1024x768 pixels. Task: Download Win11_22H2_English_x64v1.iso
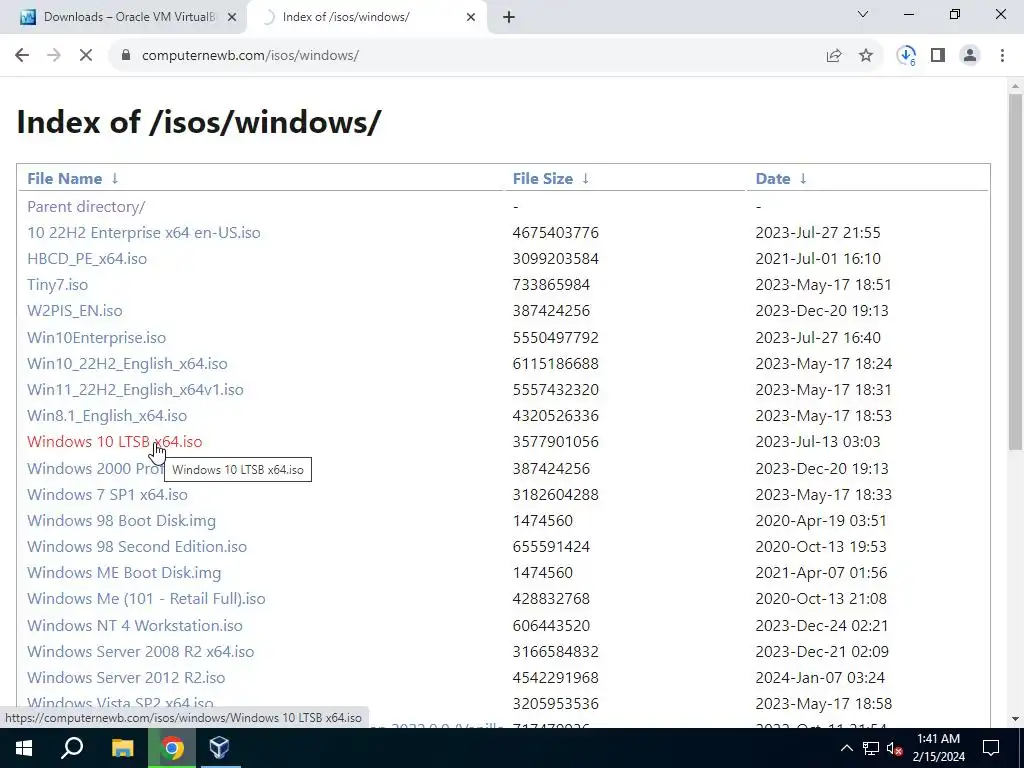click(x=135, y=390)
